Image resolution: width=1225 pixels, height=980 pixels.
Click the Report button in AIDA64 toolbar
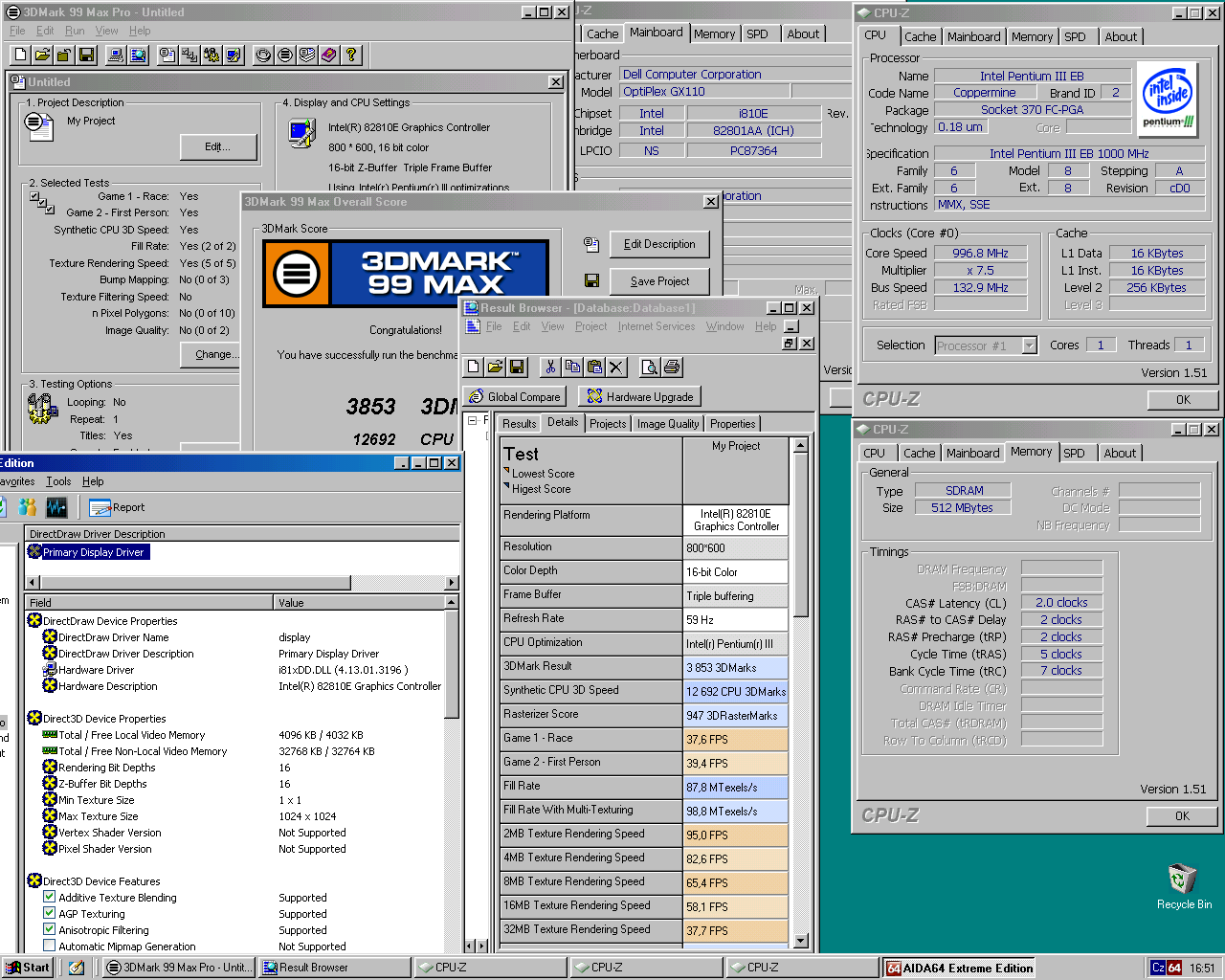click(x=117, y=507)
